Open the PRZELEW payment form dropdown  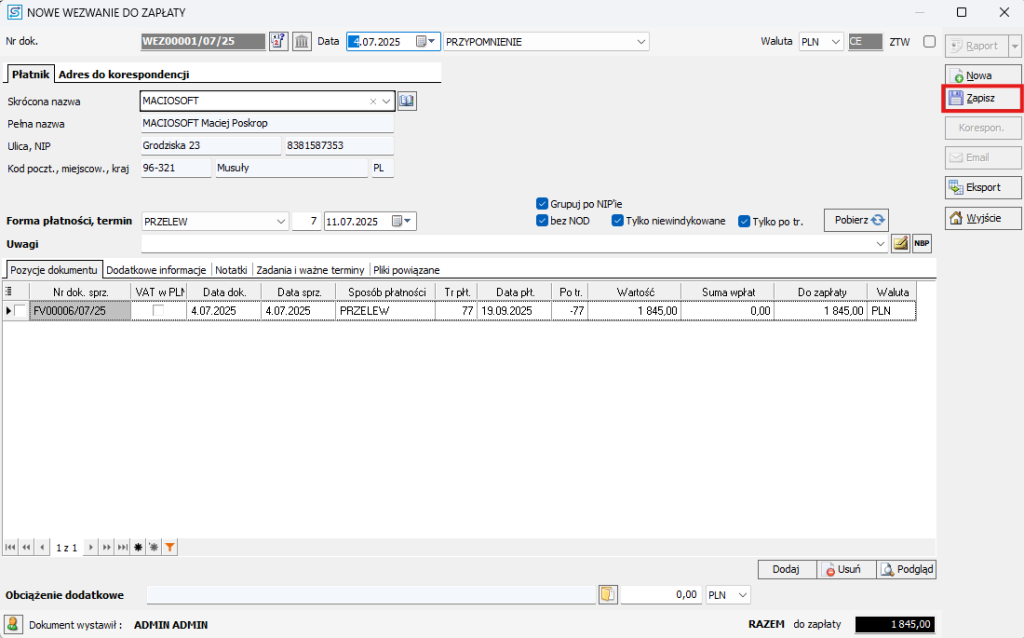pyautogui.click(x=279, y=221)
